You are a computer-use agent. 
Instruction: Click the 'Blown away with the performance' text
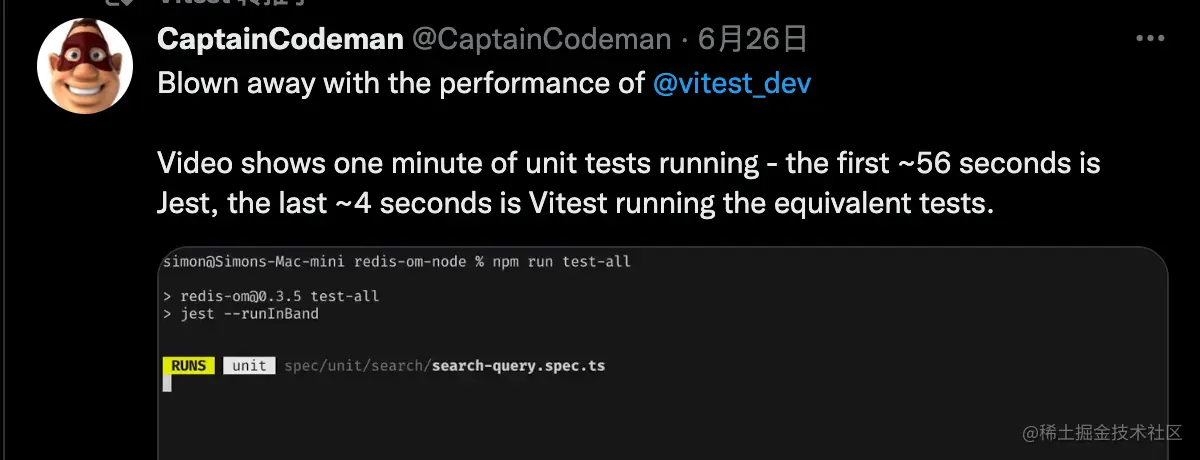click(x=400, y=83)
